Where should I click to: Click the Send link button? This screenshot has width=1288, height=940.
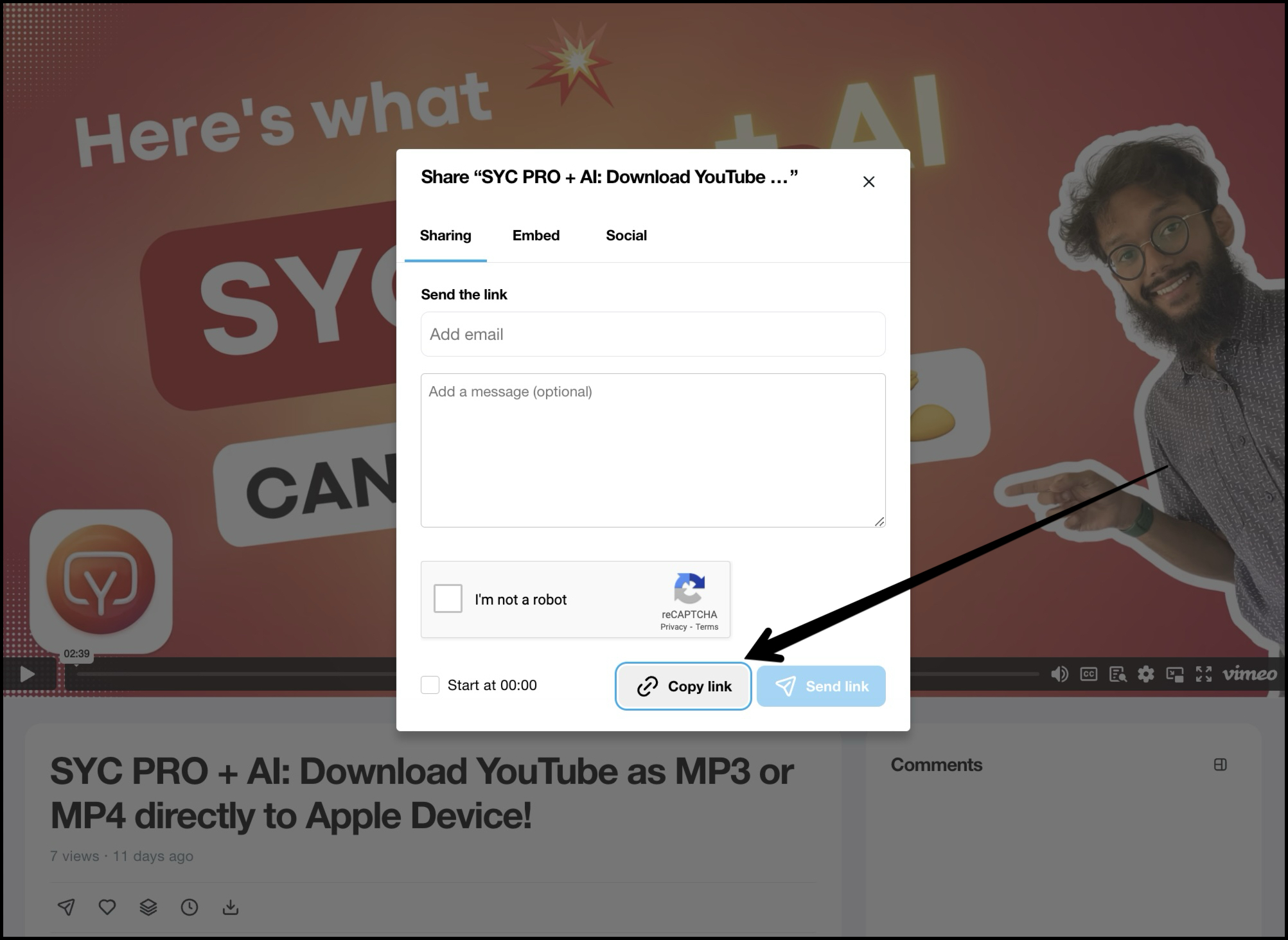[x=821, y=686]
